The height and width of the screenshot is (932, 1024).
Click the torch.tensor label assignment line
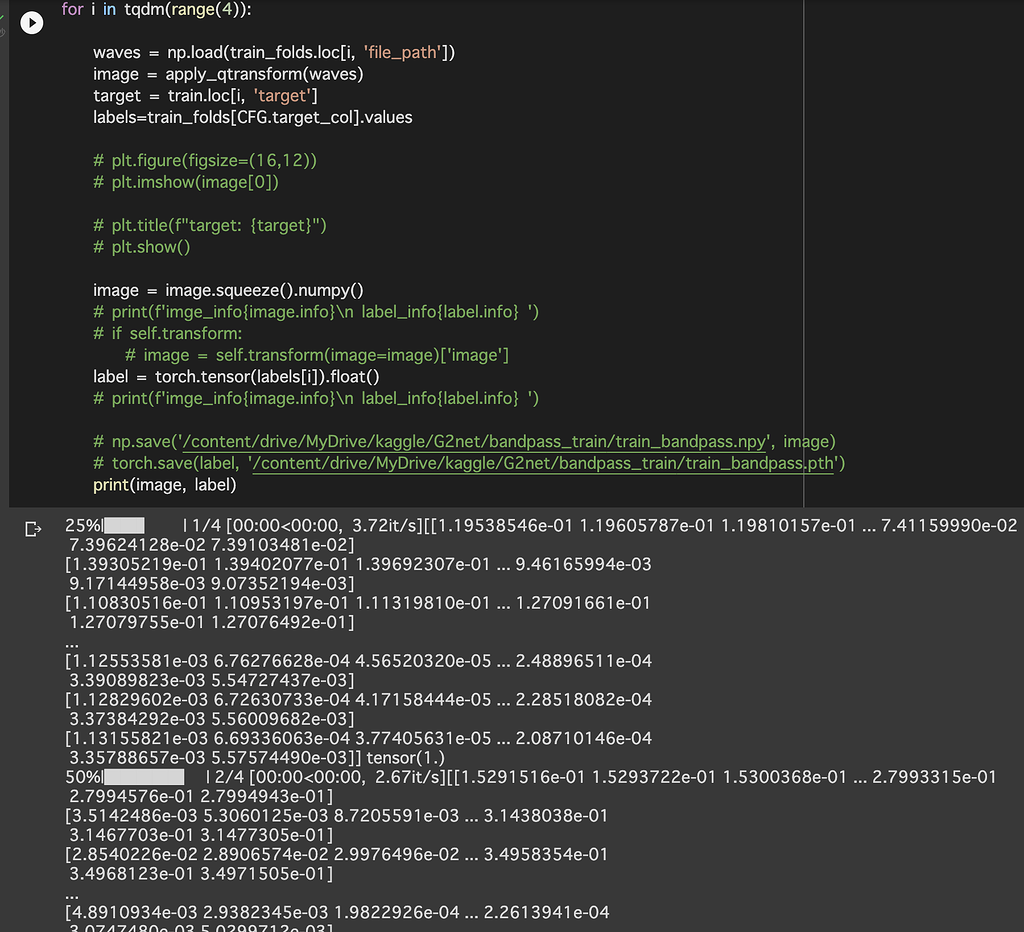click(x=236, y=377)
